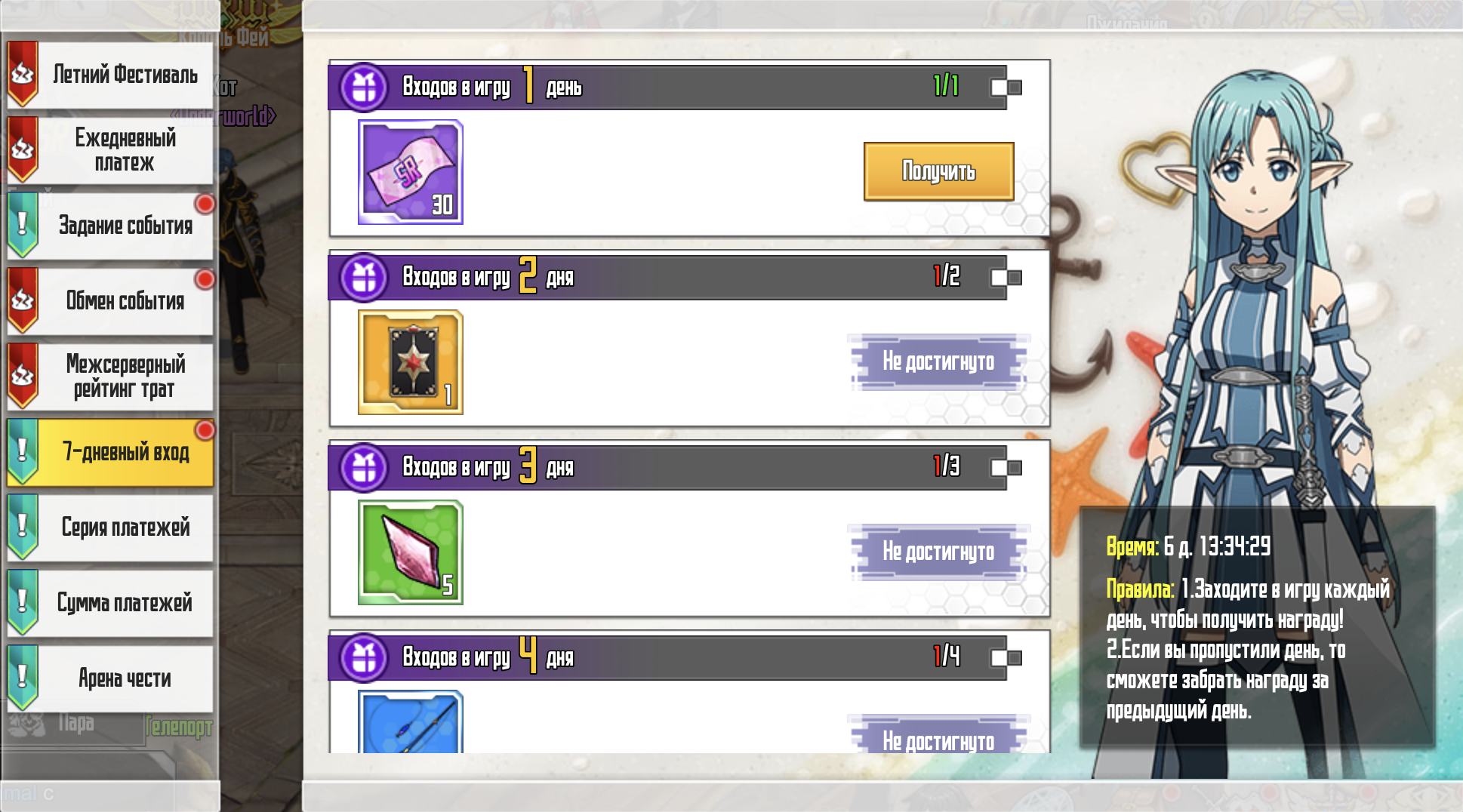Click the SR ticket reward icon
The width and height of the screenshot is (1463, 812).
(x=410, y=172)
